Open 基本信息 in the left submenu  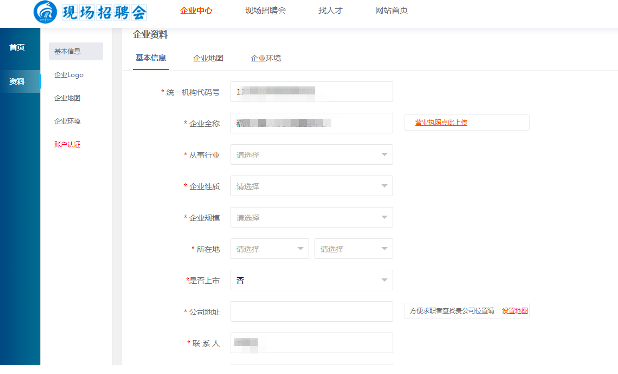tap(76, 51)
